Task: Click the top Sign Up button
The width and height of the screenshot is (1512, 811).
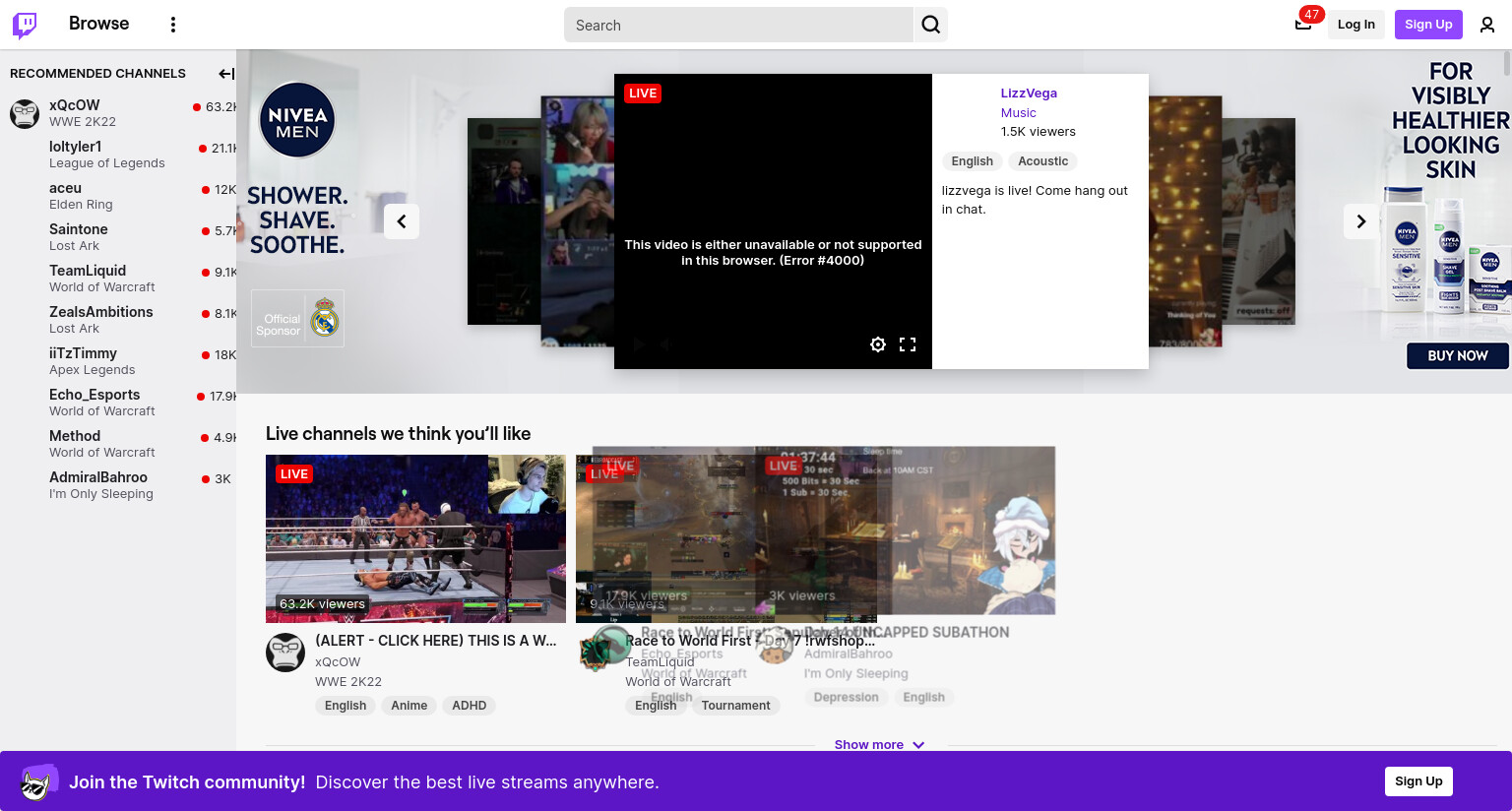Action: (1428, 25)
